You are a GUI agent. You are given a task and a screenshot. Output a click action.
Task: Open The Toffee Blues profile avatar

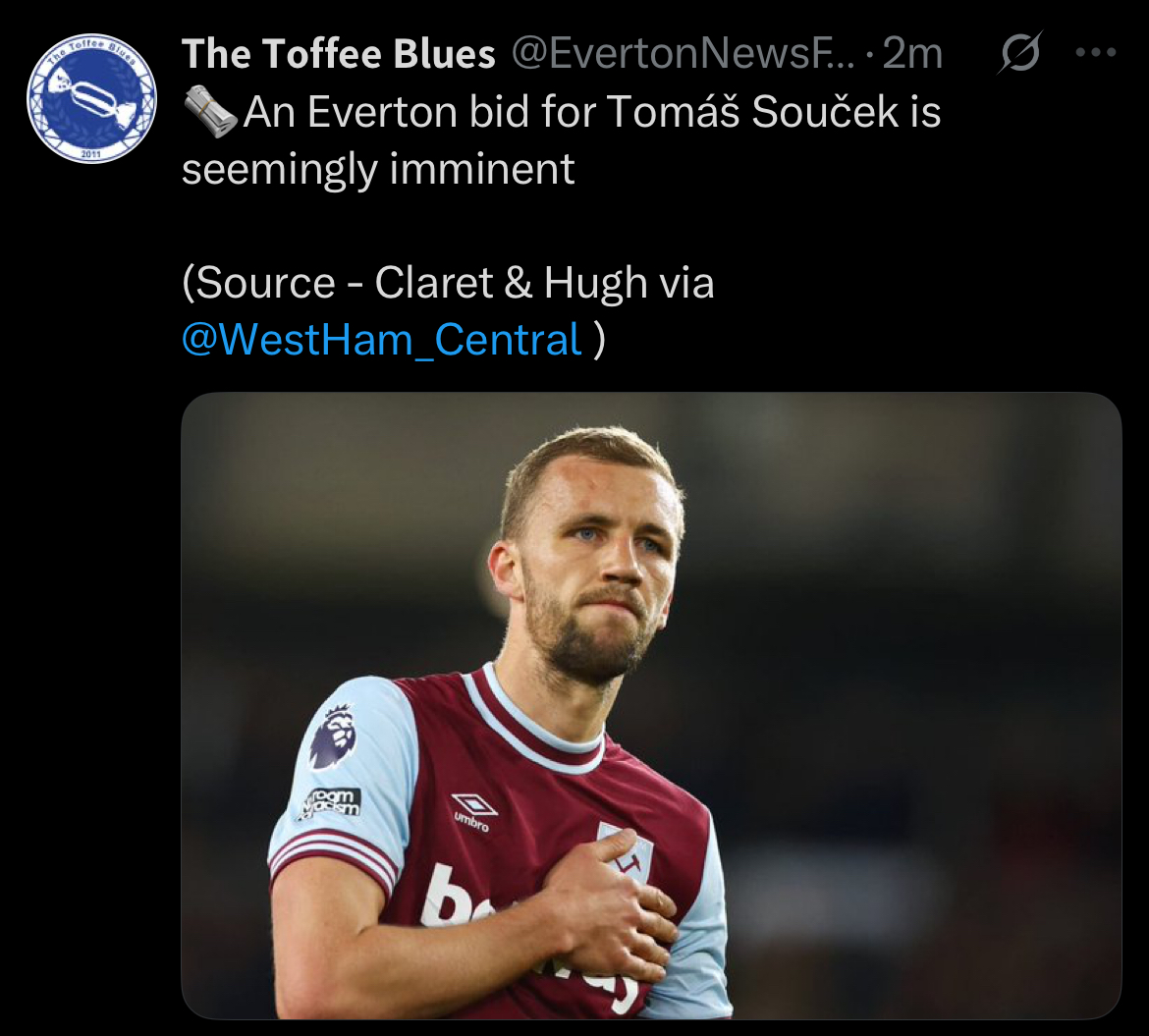click(x=90, y=98)
